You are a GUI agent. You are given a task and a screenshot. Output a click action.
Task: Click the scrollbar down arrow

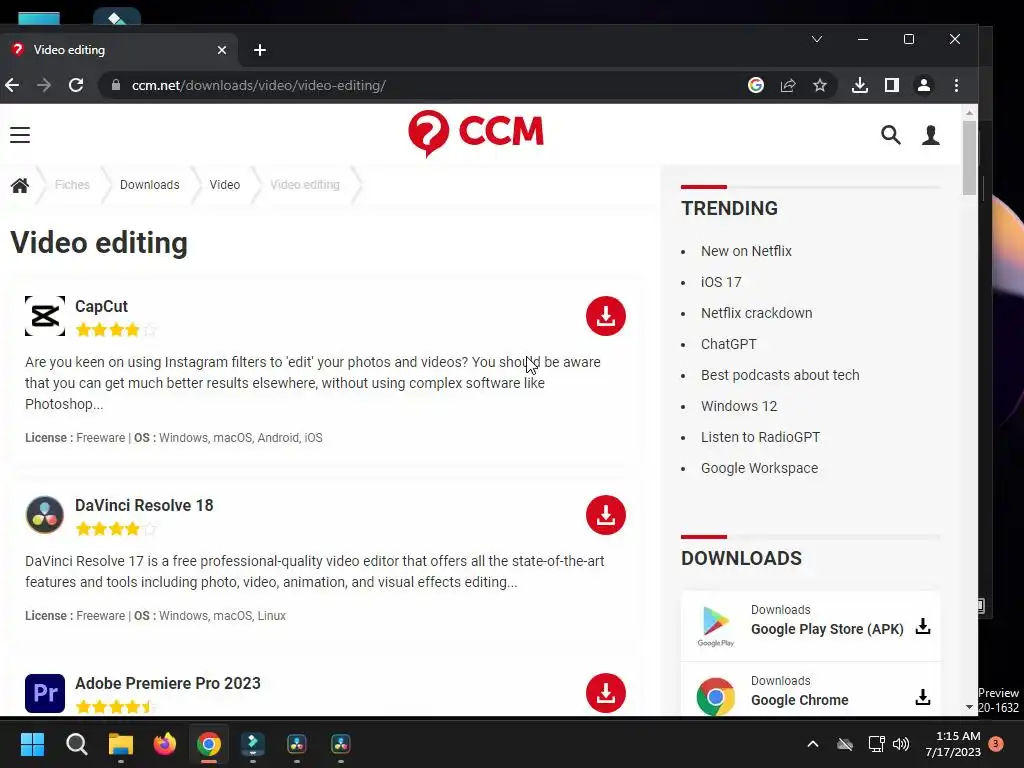click(x=969, y=707)
